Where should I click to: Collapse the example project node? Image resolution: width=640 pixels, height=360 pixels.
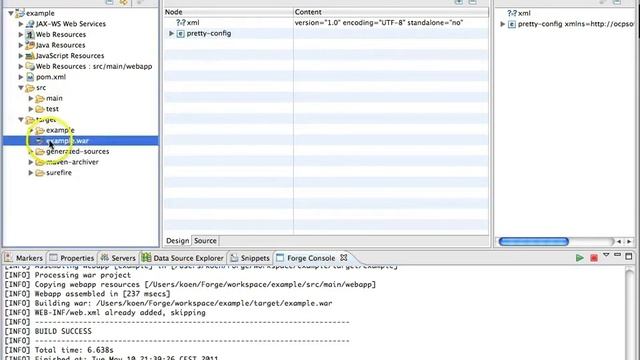click(11, 13)
